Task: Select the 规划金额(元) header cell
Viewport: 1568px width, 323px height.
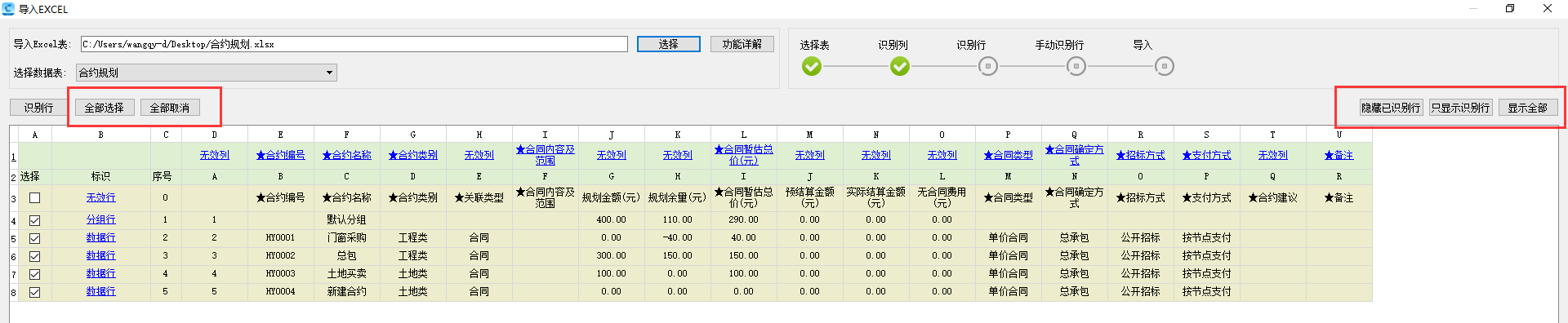Action: [x=611, y=198]
